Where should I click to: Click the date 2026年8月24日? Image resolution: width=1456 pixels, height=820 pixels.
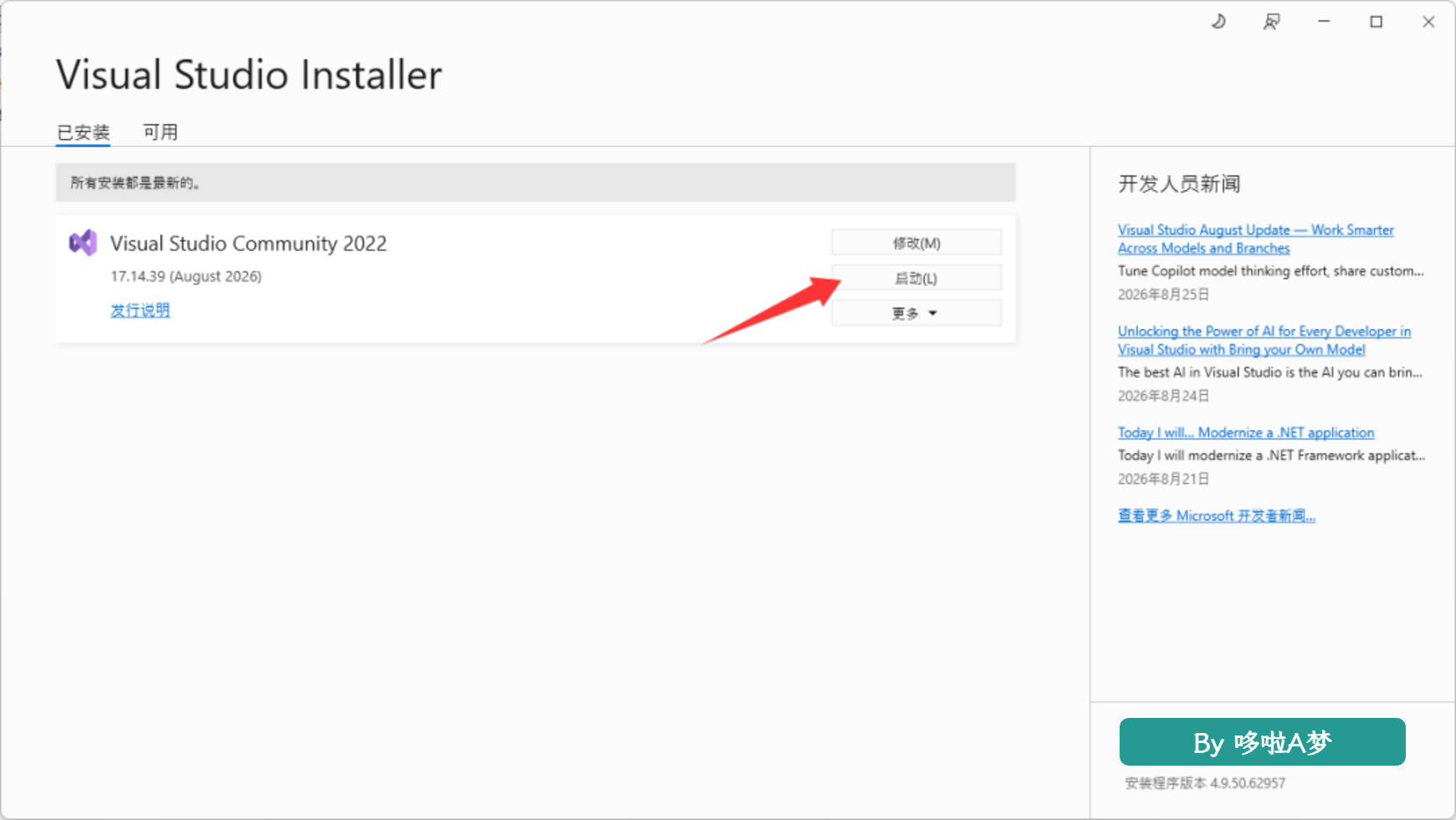click(x=1163, y=396)
